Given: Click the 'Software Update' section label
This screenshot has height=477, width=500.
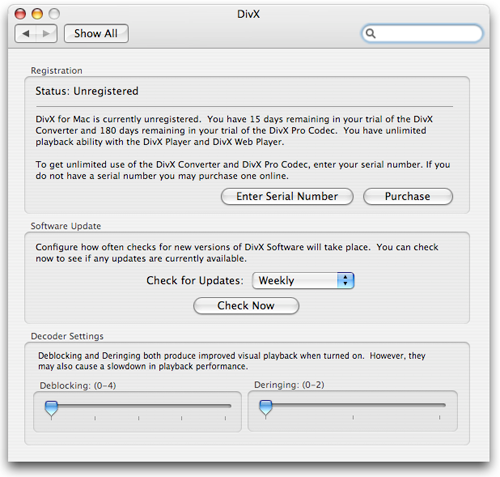Looking at the screenshot, I should pos(66,226).
